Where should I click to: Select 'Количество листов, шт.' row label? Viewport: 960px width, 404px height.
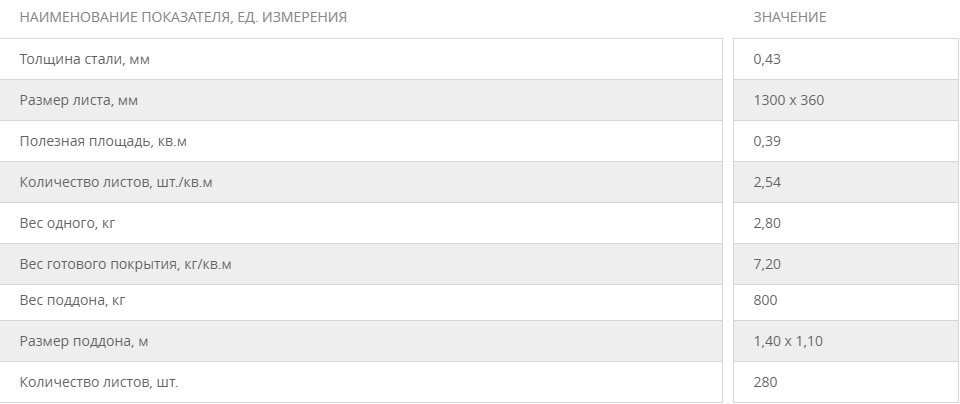pyautogui.click(x=99, y=383)
